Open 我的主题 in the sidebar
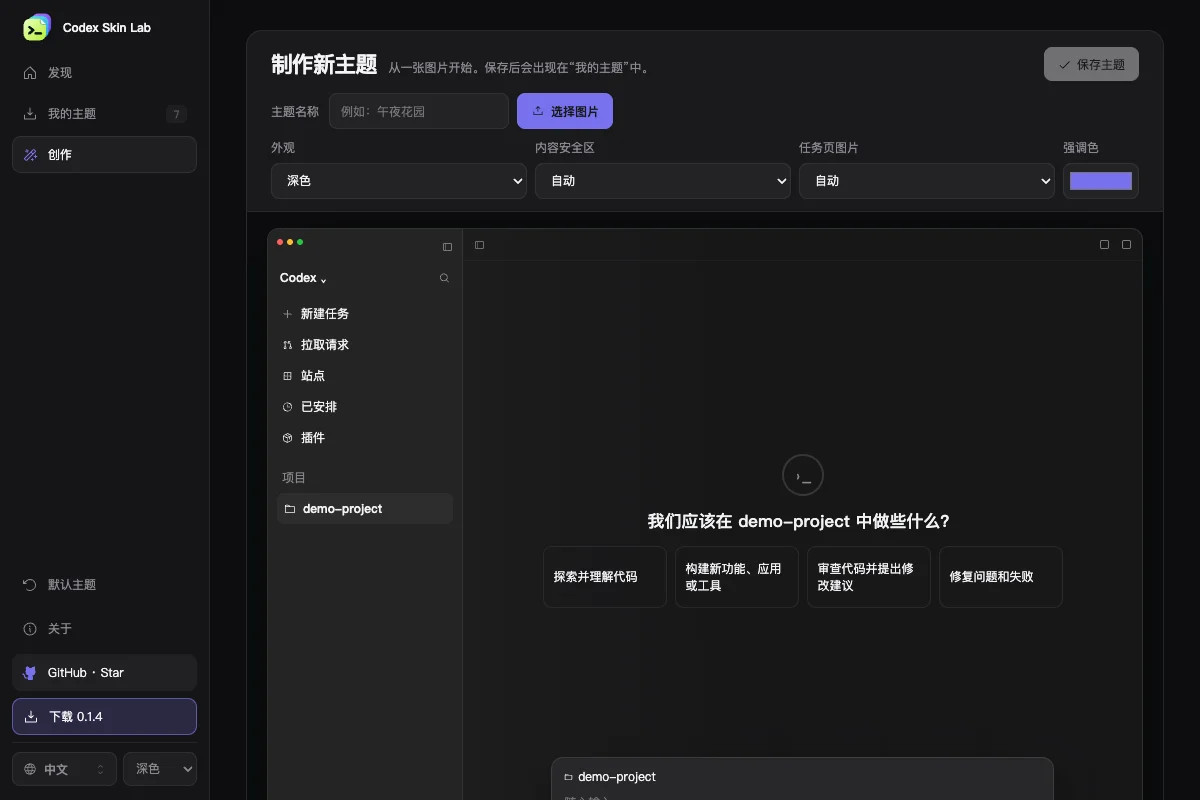The height and width of the screenshot is (800, 1200). coord(104,114)
